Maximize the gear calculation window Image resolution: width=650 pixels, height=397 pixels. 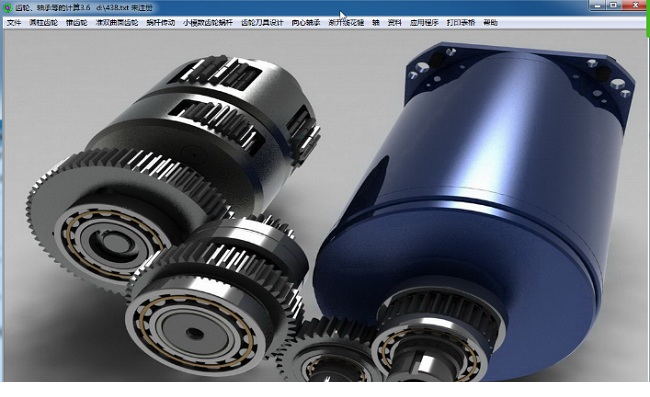(x=614, y=5)
